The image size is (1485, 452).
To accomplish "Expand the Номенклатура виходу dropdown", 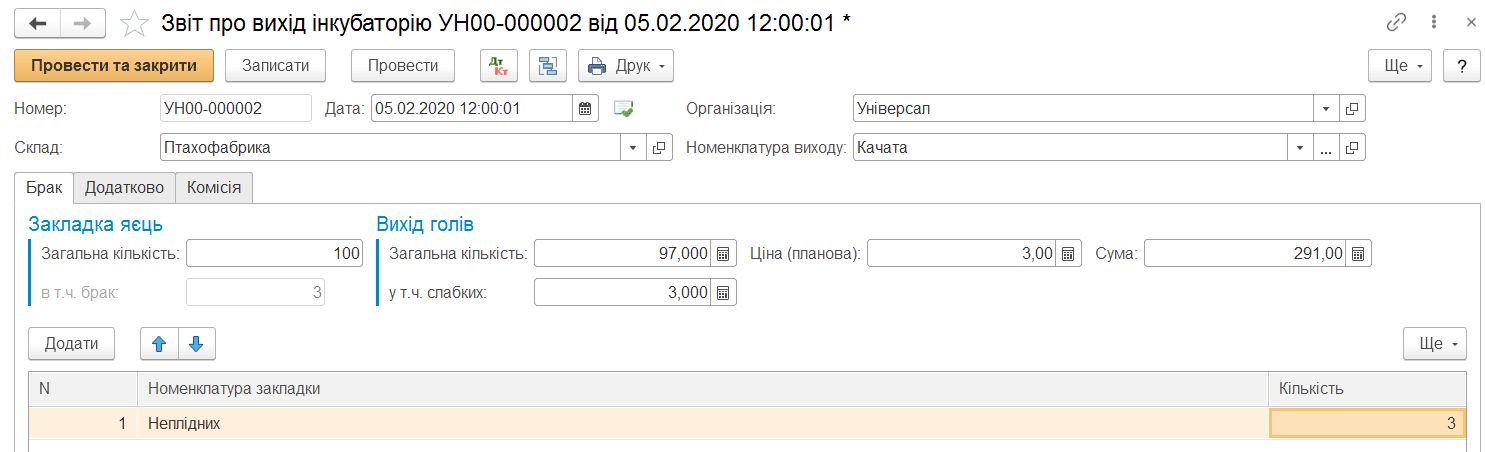I will (1300, 148).
